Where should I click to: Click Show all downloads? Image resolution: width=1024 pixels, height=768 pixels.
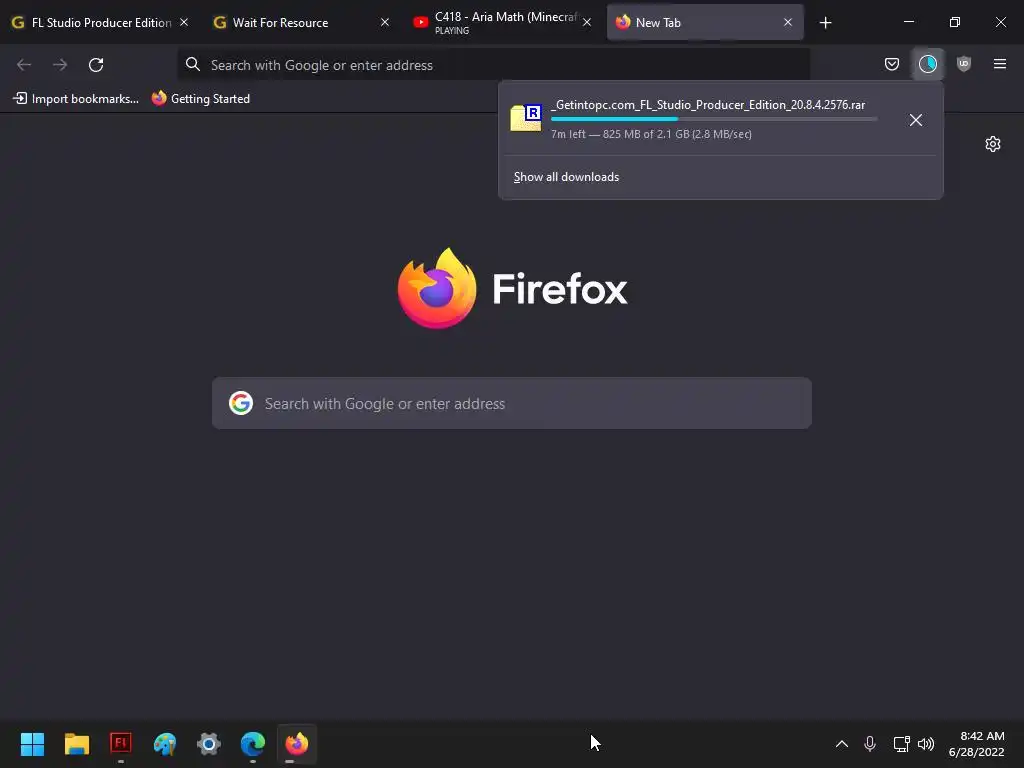(566, 177)
